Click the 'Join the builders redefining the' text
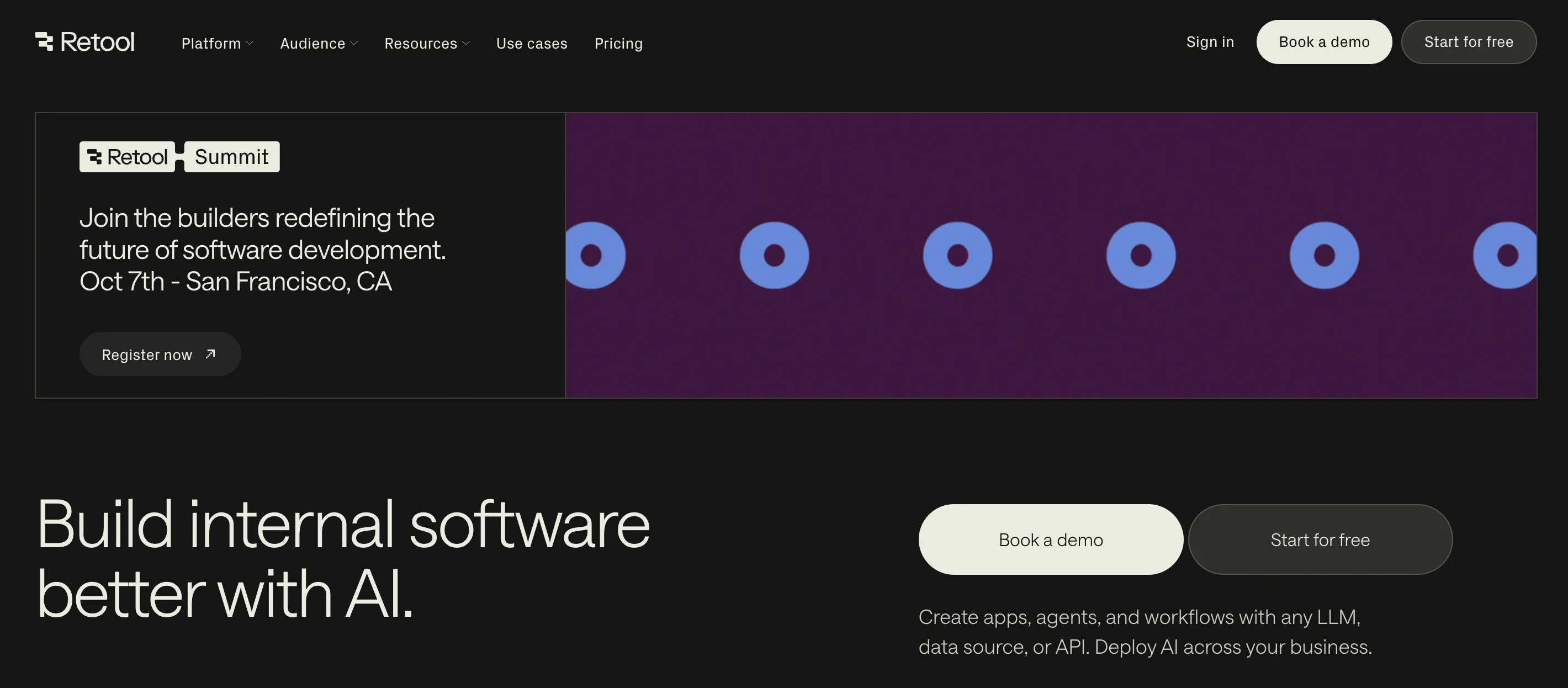Image resolution: width=1568 pixels, height=688 pixels. pyautogui.click(x=257, y=218)
